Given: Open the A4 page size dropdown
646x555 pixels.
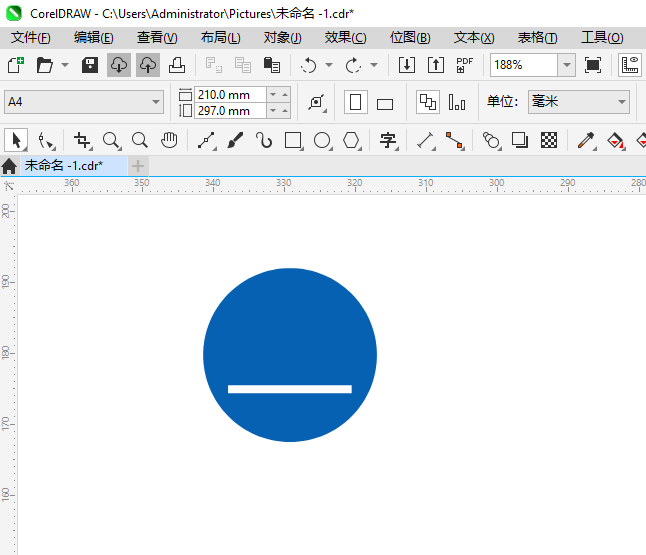Looking at the screenshot, I should (156, 102).
